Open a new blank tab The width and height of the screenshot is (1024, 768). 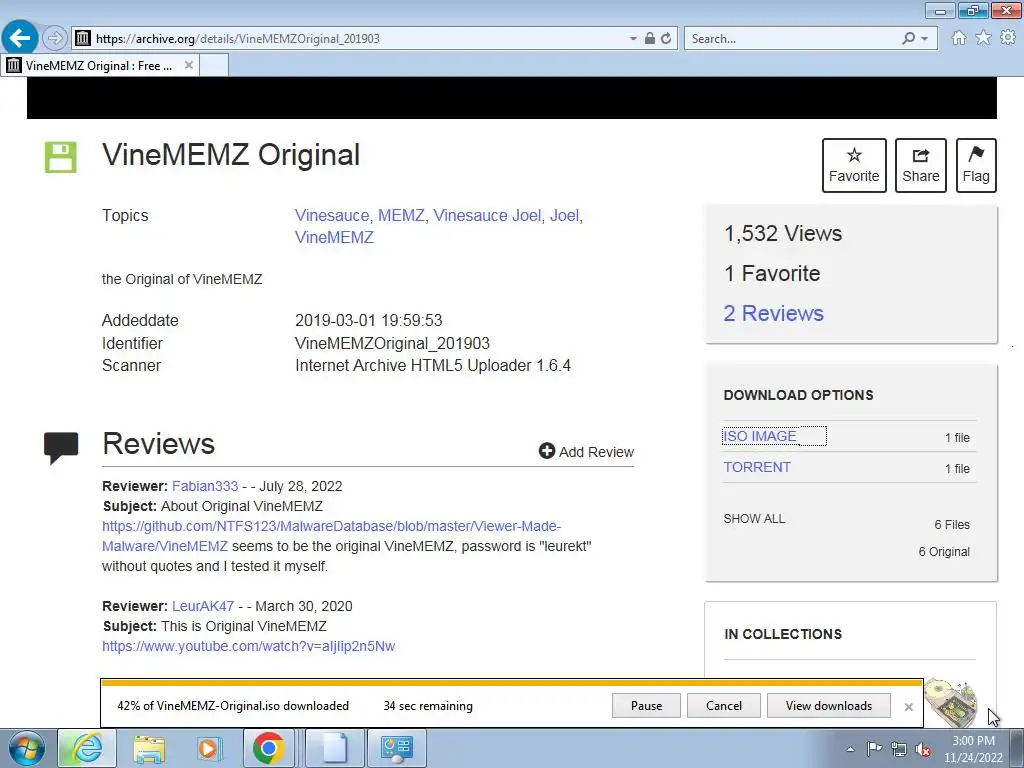pyautogui.click(x=214, y=65)
